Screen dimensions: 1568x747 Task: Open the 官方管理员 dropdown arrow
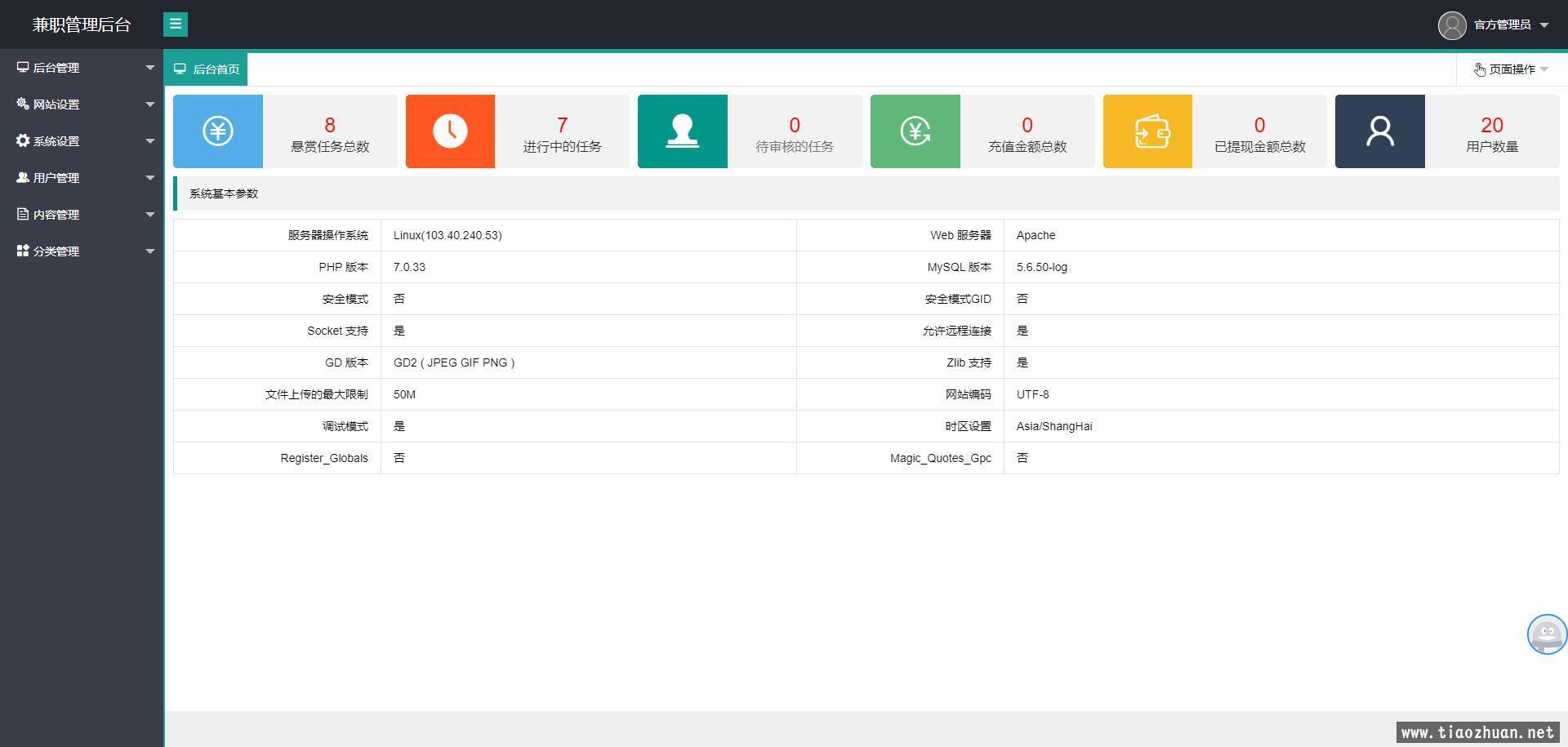1544,25
